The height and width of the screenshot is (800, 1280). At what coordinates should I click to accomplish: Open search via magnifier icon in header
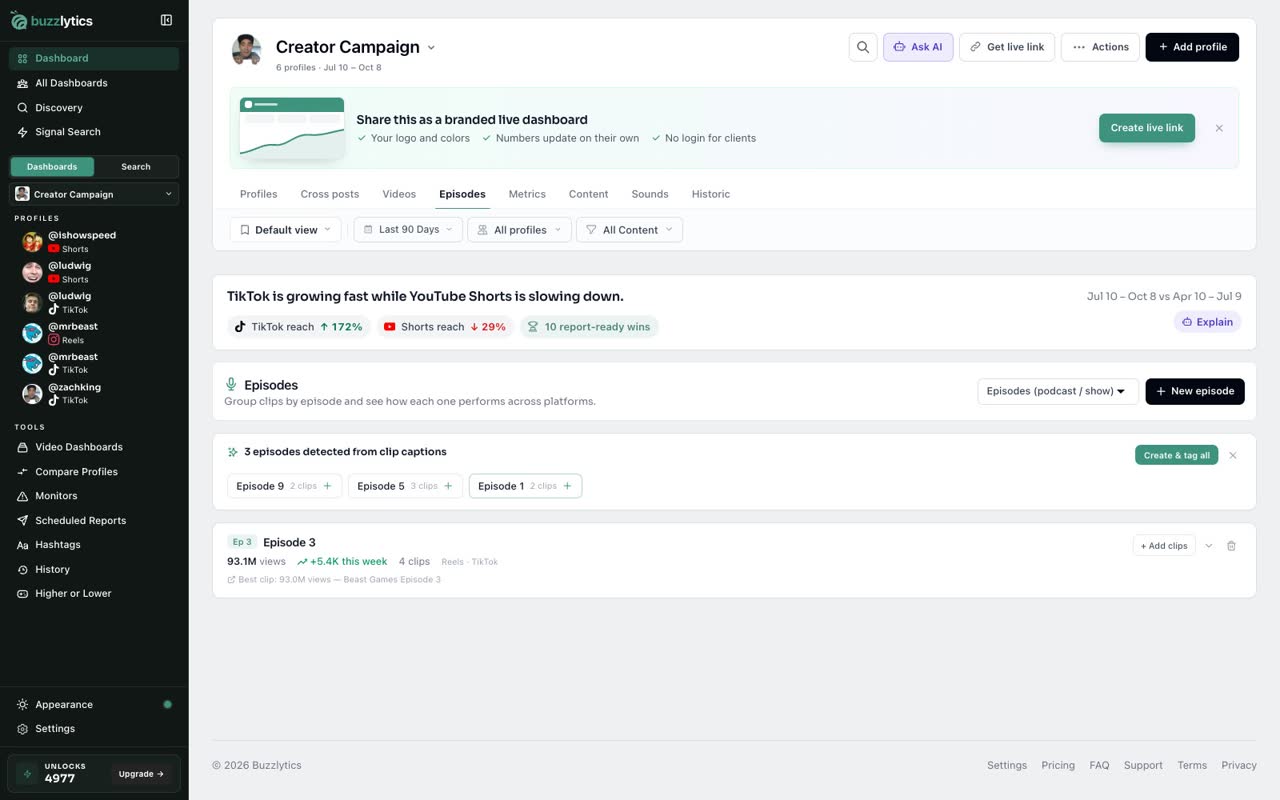tap(863, 47)
